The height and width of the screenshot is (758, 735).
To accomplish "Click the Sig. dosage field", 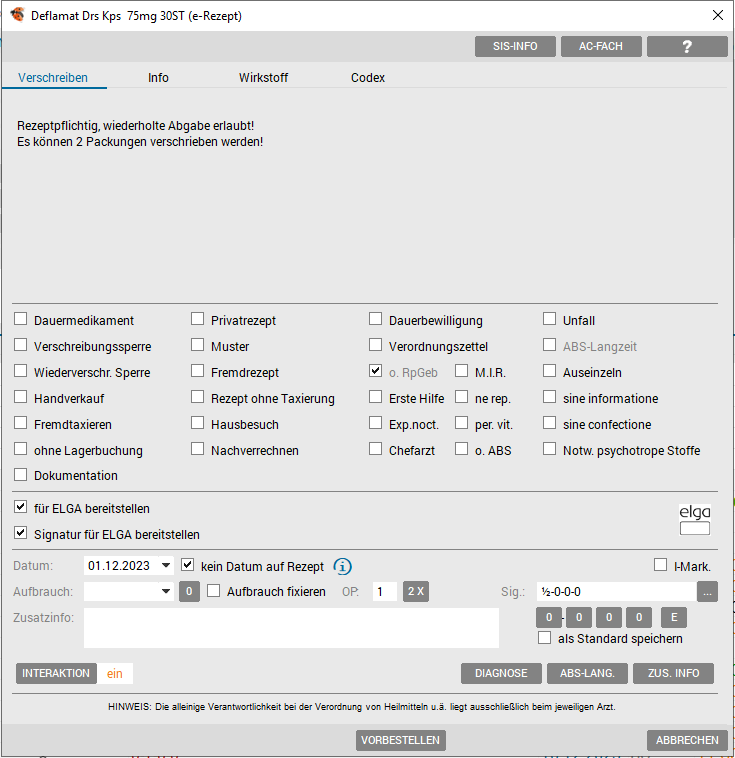I will pos(617,592).
